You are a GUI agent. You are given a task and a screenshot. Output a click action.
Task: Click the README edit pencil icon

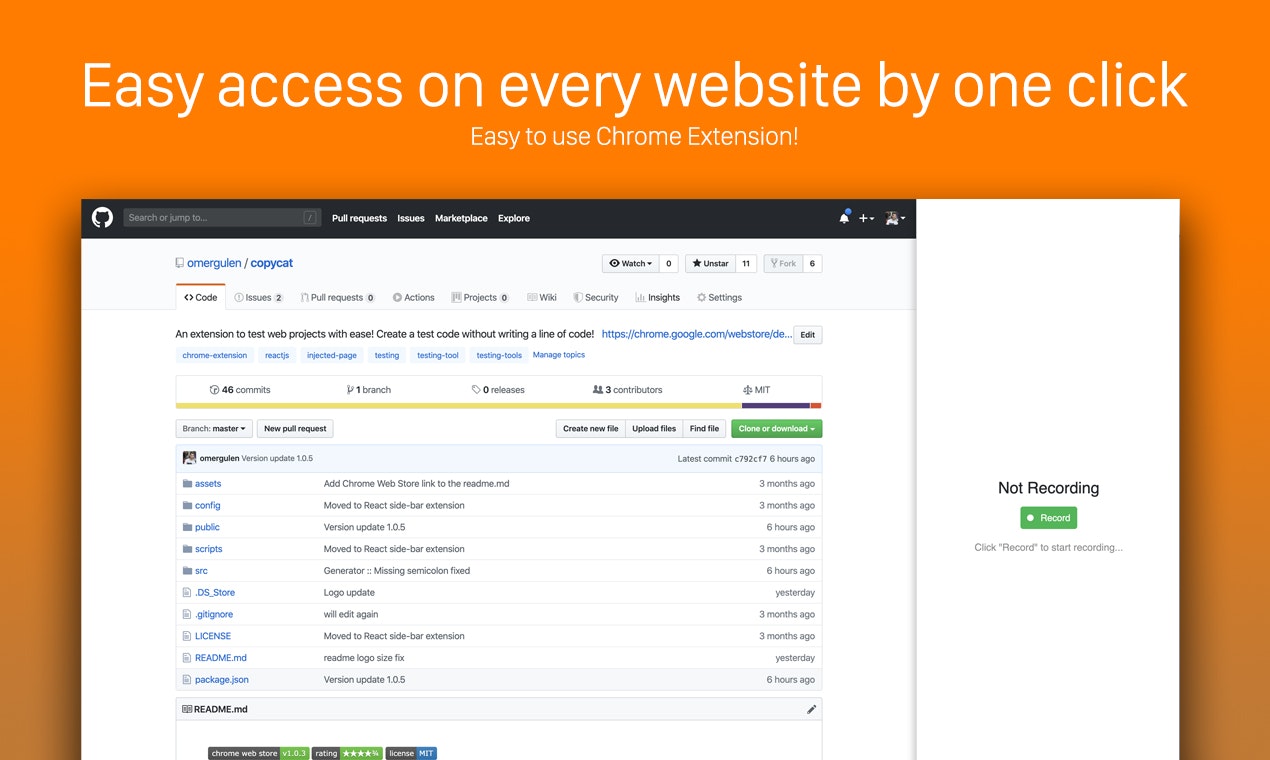[x=812, y=709]
